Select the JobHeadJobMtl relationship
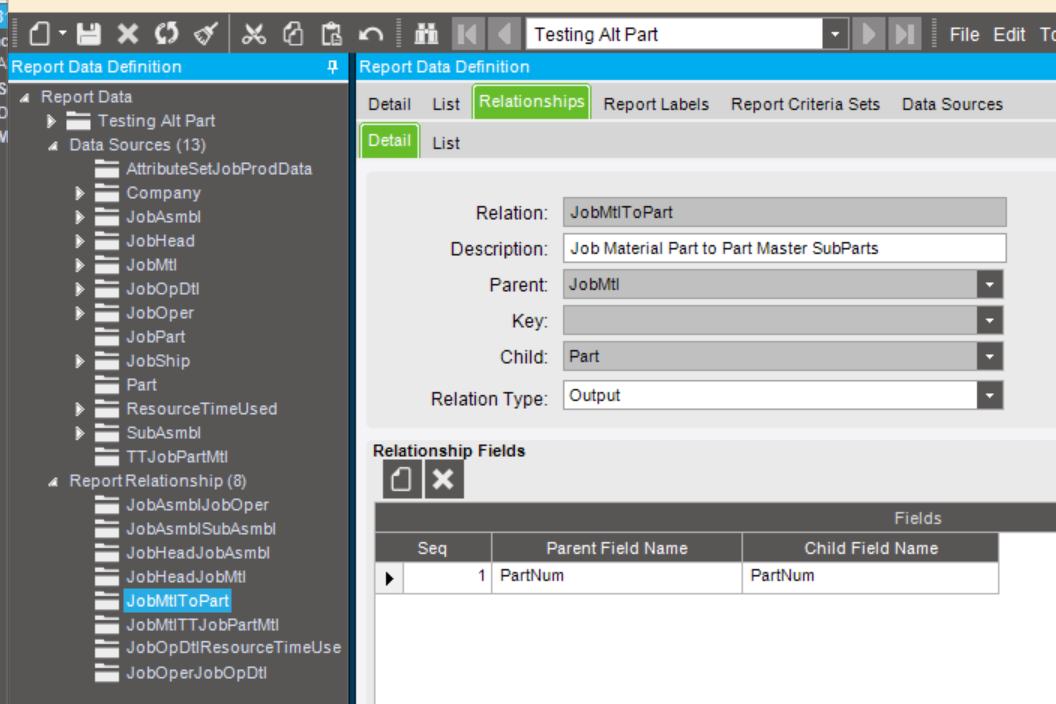 coord(186,577)
